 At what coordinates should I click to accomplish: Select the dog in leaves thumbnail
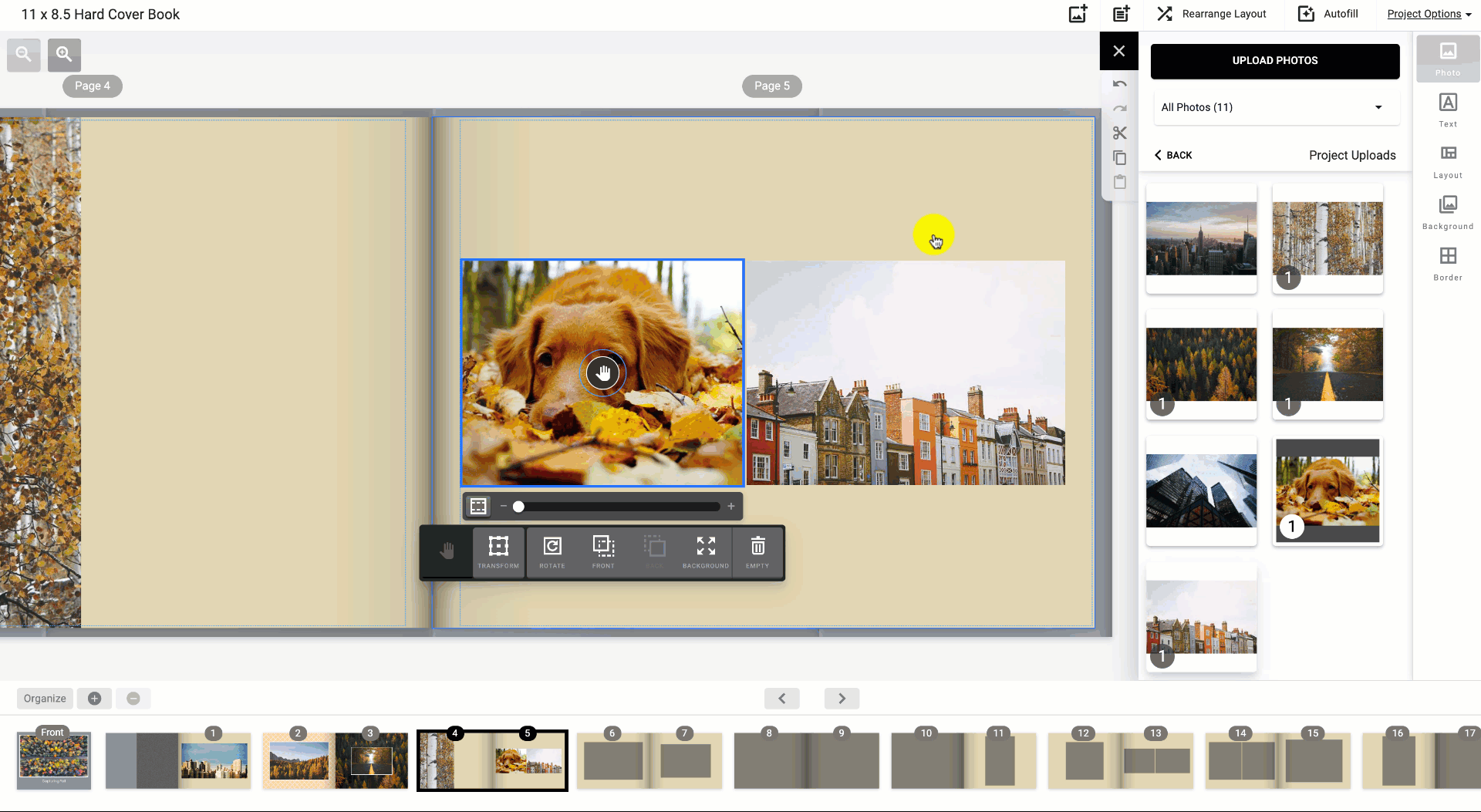(1328, 491)
